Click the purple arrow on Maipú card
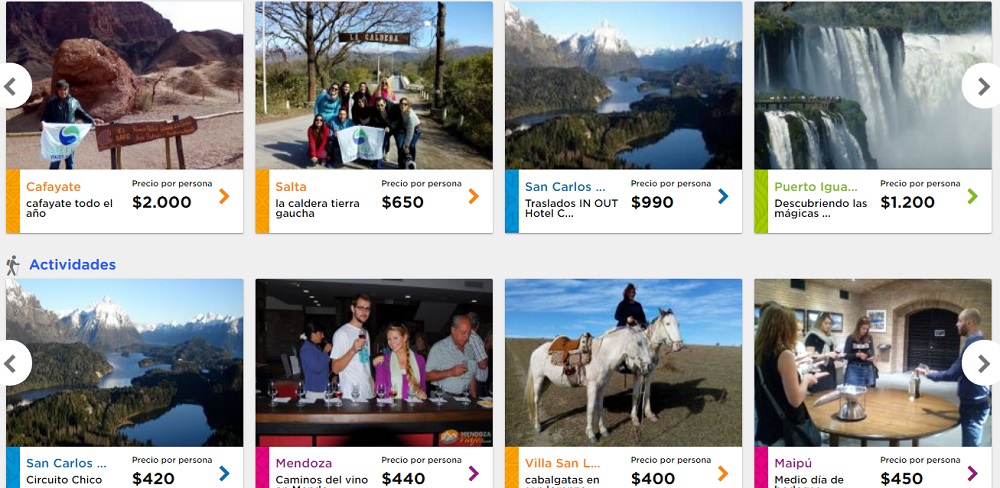The height and width of the screenshot is (488, 1000). 973,473
